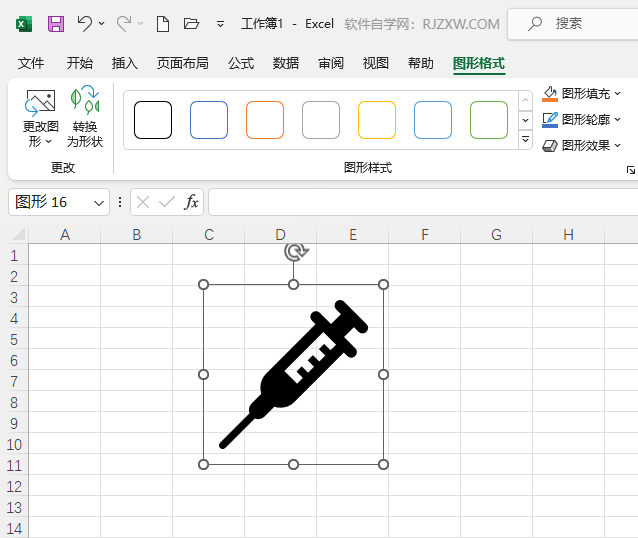Save the workbook with the floppy icon
Screen dimensions: 638x538
click(56, 24)
